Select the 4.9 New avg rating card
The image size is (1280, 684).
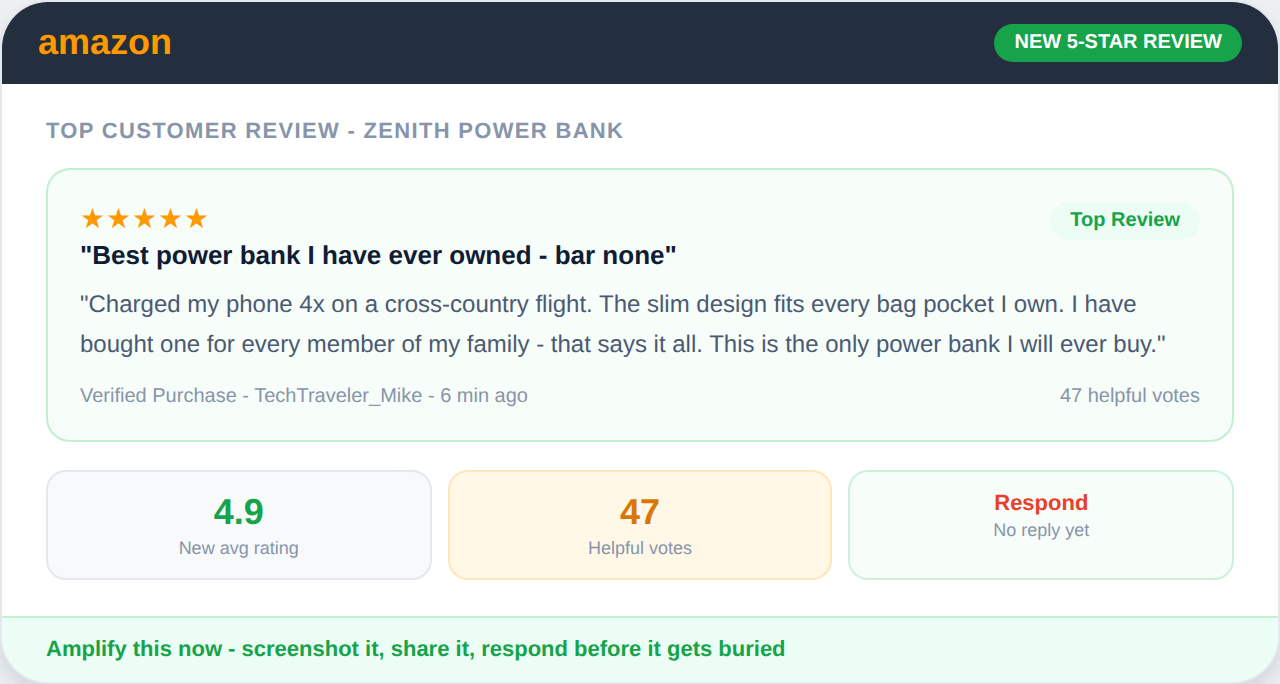point(239,525)
